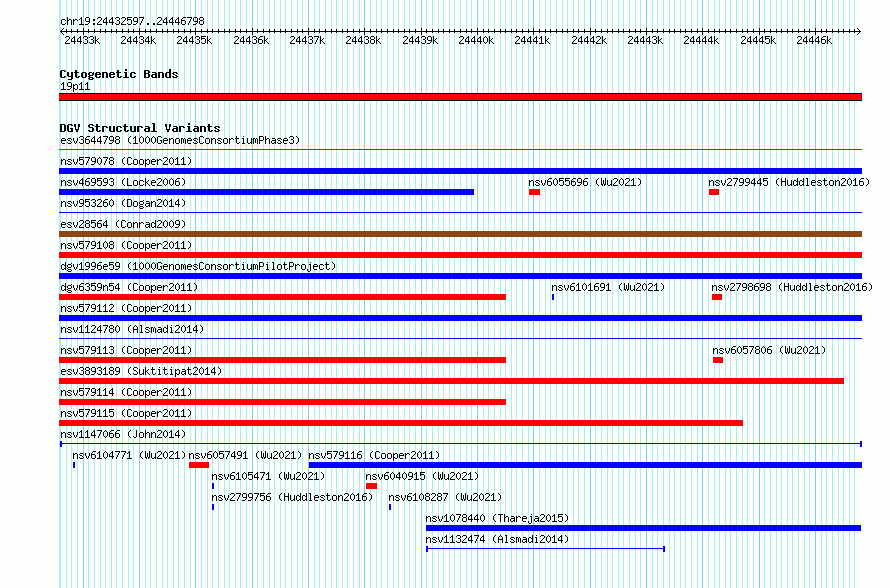This screenshot has height=588, width=890.
Task: Select the nsv579116 (Cooper2011) blue bar
Action: tap(585, 465)
